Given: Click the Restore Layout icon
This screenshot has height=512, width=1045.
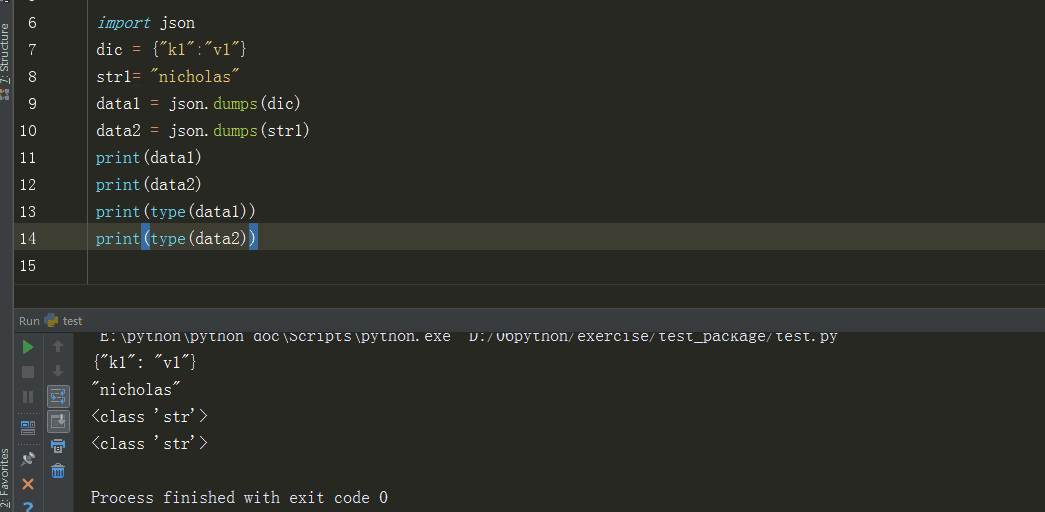Looking at the screenshot, I should pyautogui.click(x=28, y=428).
